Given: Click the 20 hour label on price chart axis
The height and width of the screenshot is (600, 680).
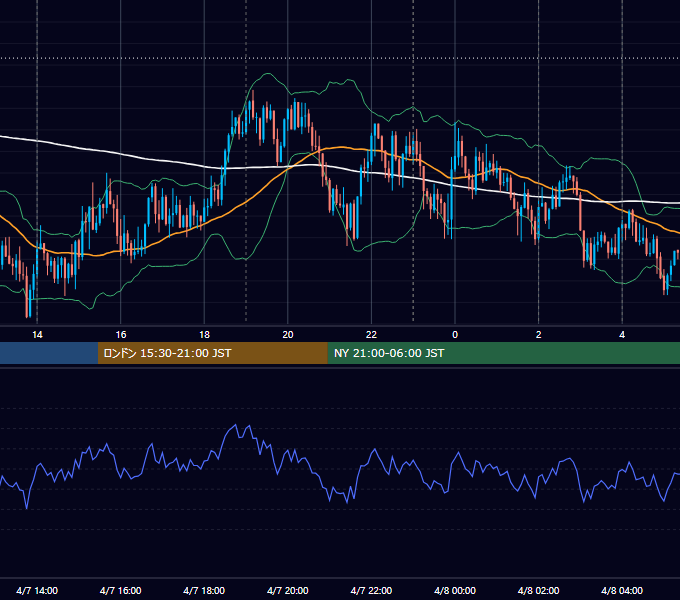Looking at the screenshot, I should pos(288,335).
